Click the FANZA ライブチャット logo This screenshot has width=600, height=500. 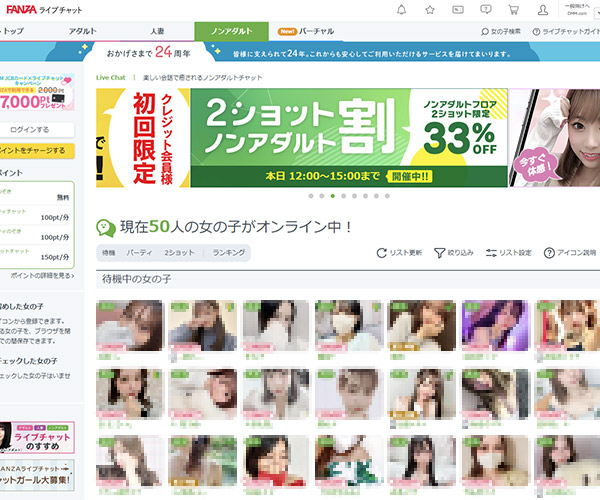[44, 10]
